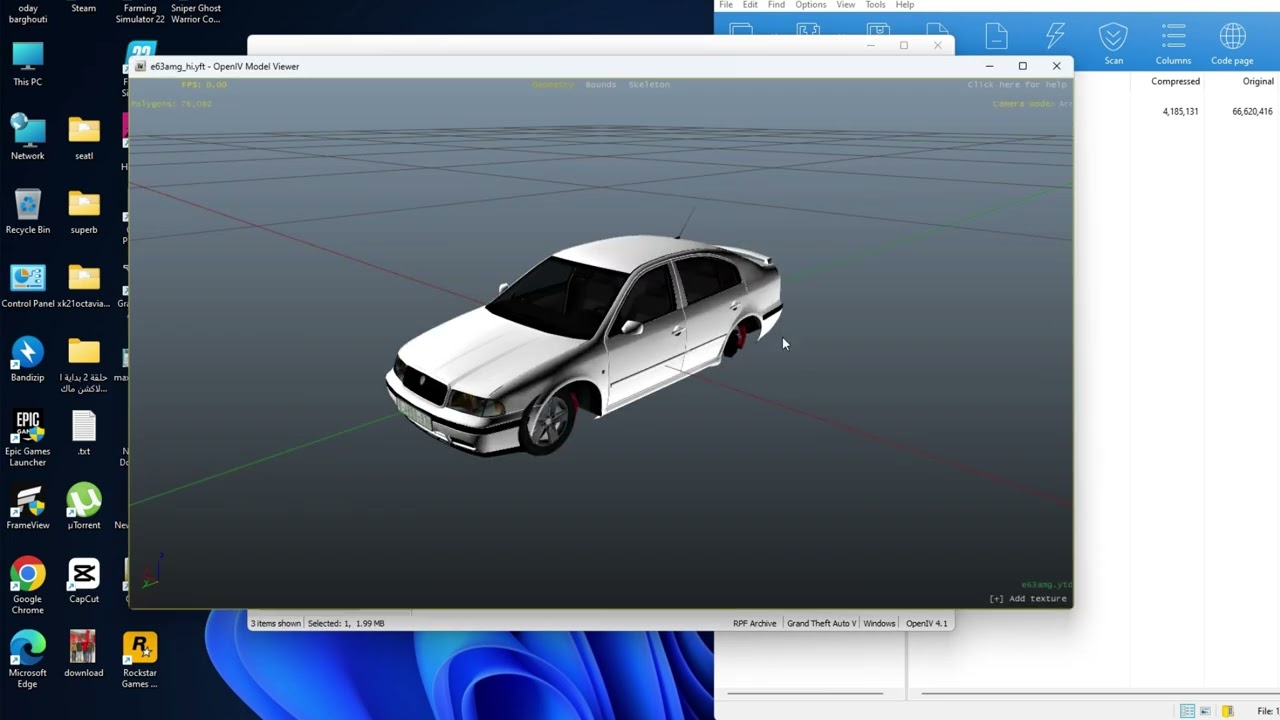Image resolution: width=1280 pixels, height=720 pixels.
Task: Maximize the OpenIV Model Viewer window
Action: click(x=1022, y=66)
